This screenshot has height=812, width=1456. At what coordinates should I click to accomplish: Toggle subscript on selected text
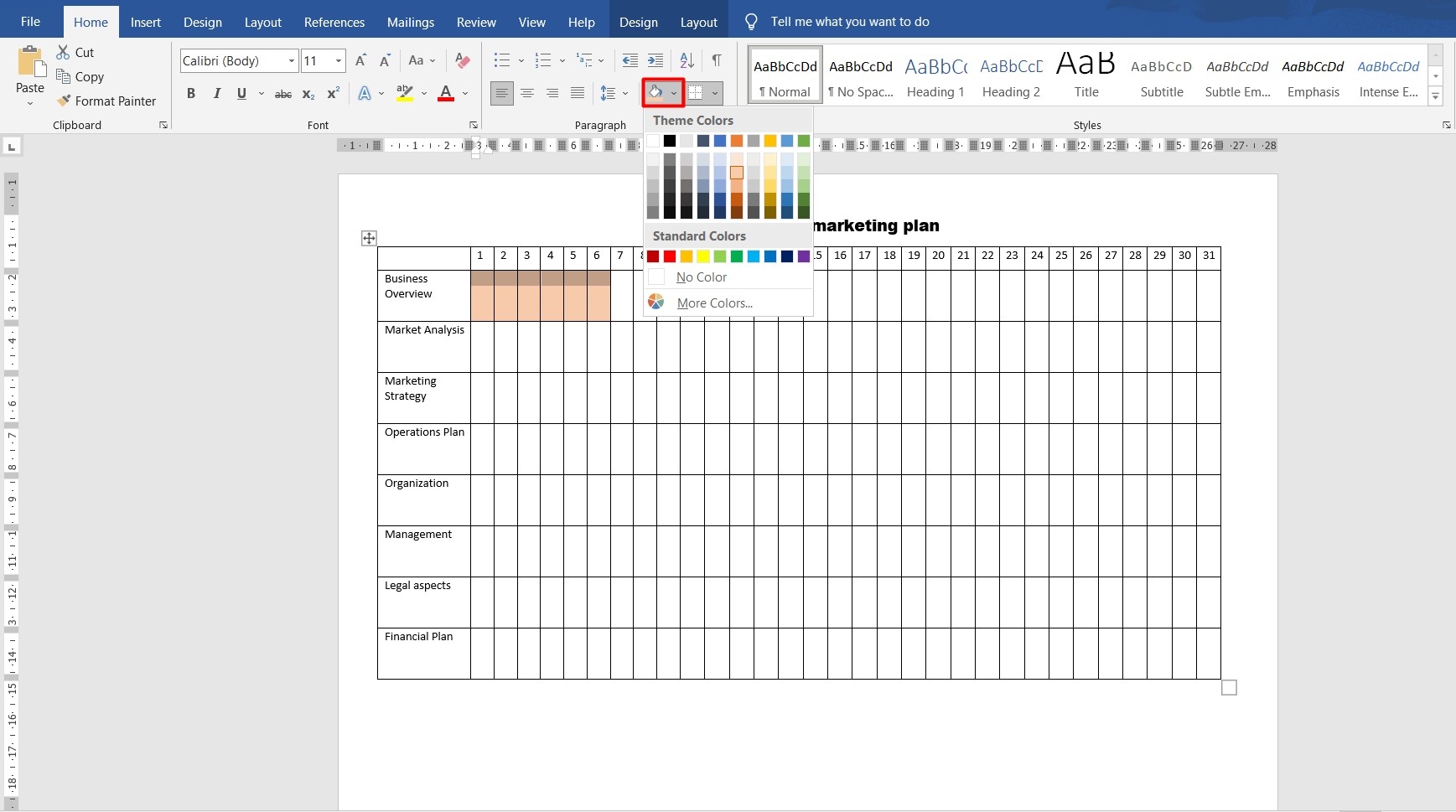tap(308, 93)
